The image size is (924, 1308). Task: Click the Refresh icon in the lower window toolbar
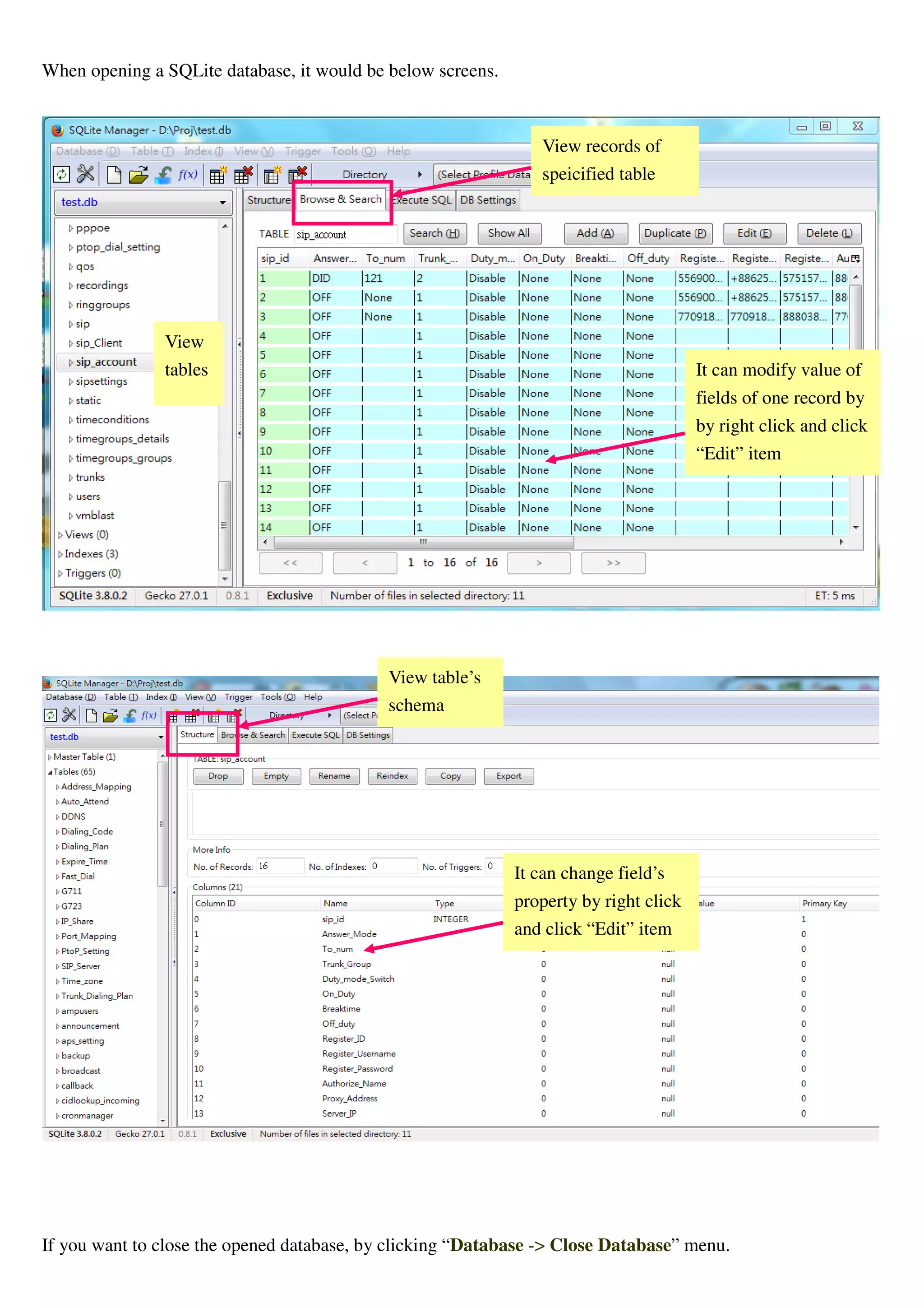click(x=50, y=715)
